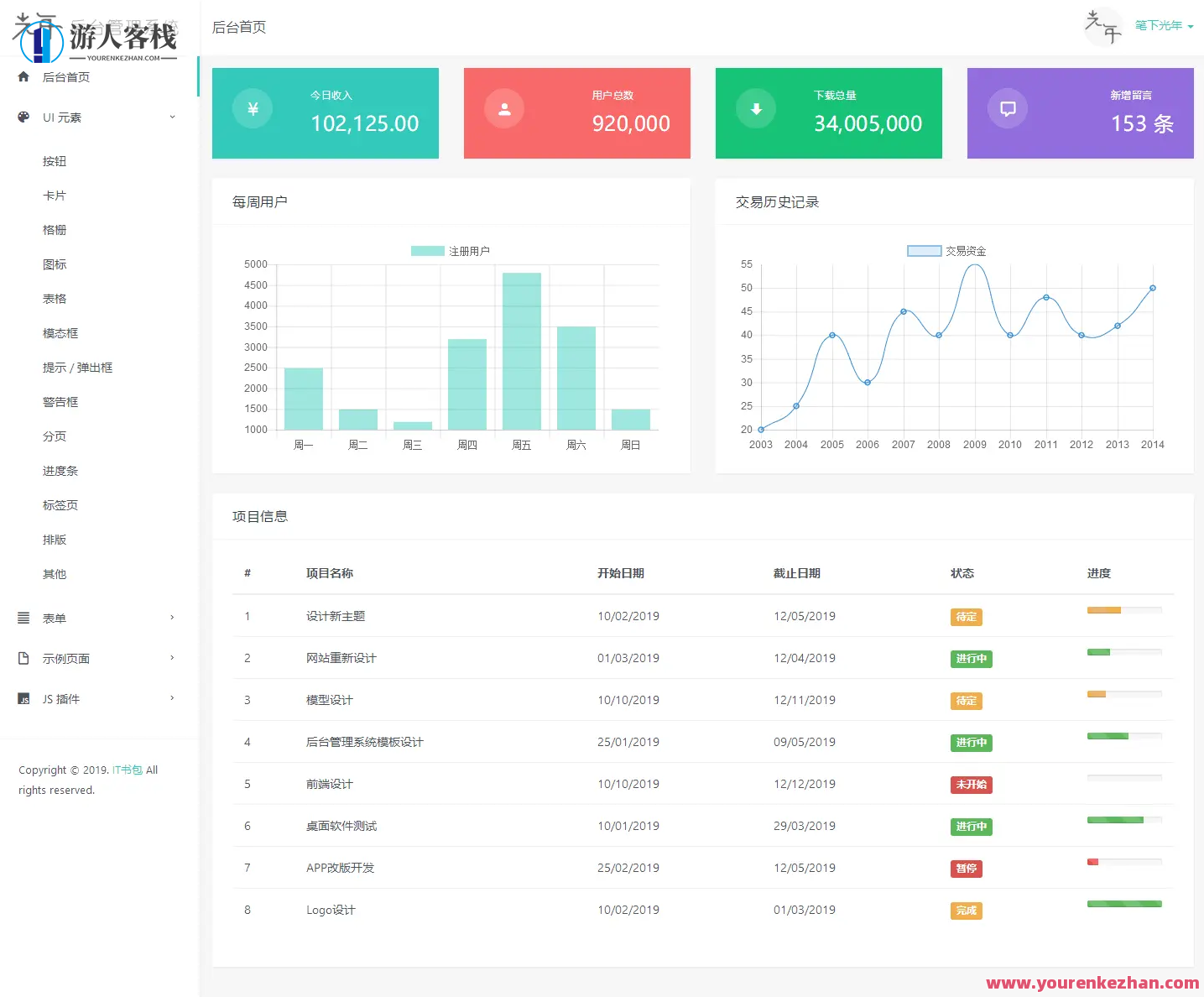This screenshot has width=1204, height=997.
Task: Select 图标 in the sidebar menu
Action: (x=54, y=264)
